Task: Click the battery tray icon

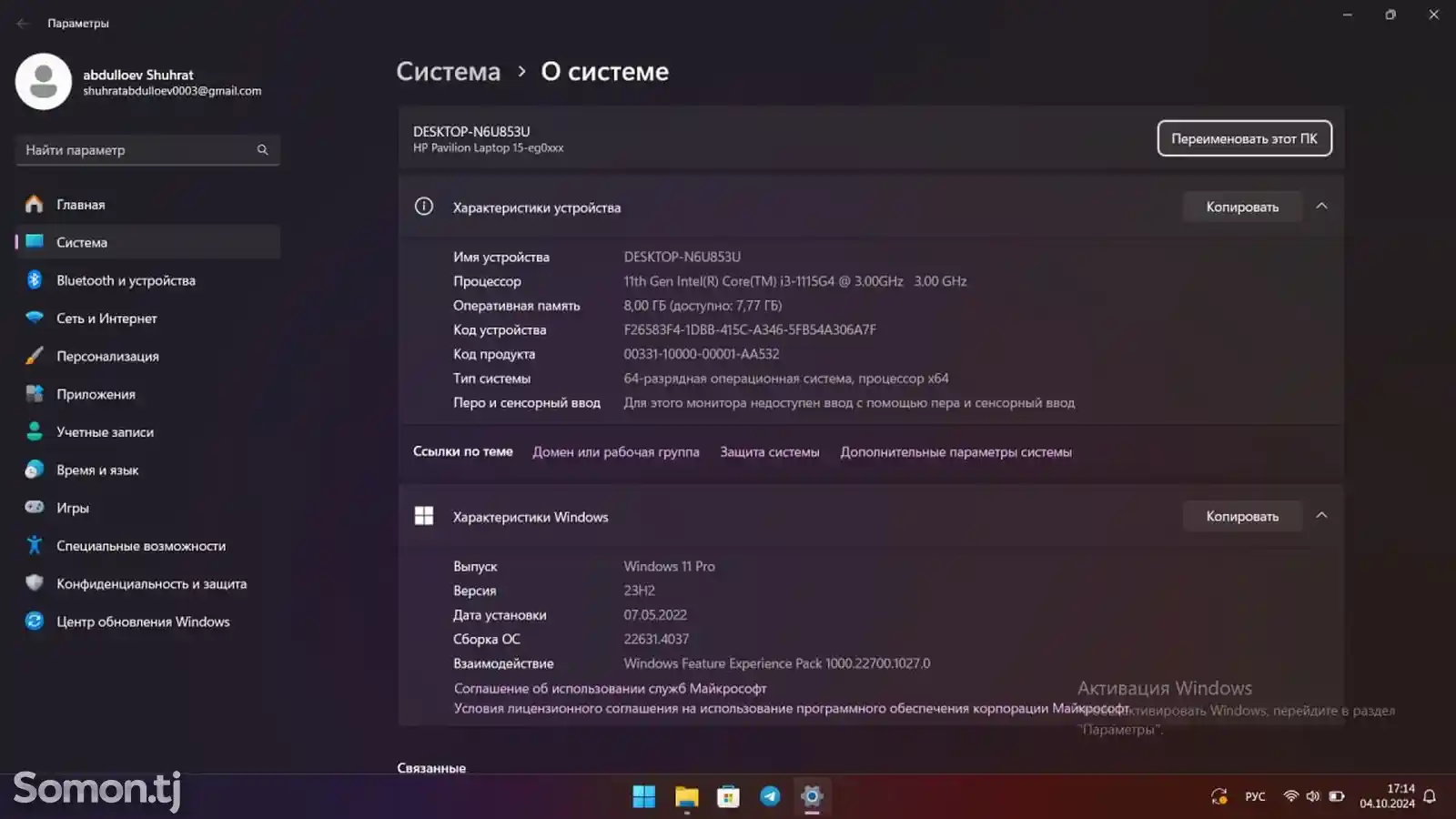Action: click(1336, 796)
